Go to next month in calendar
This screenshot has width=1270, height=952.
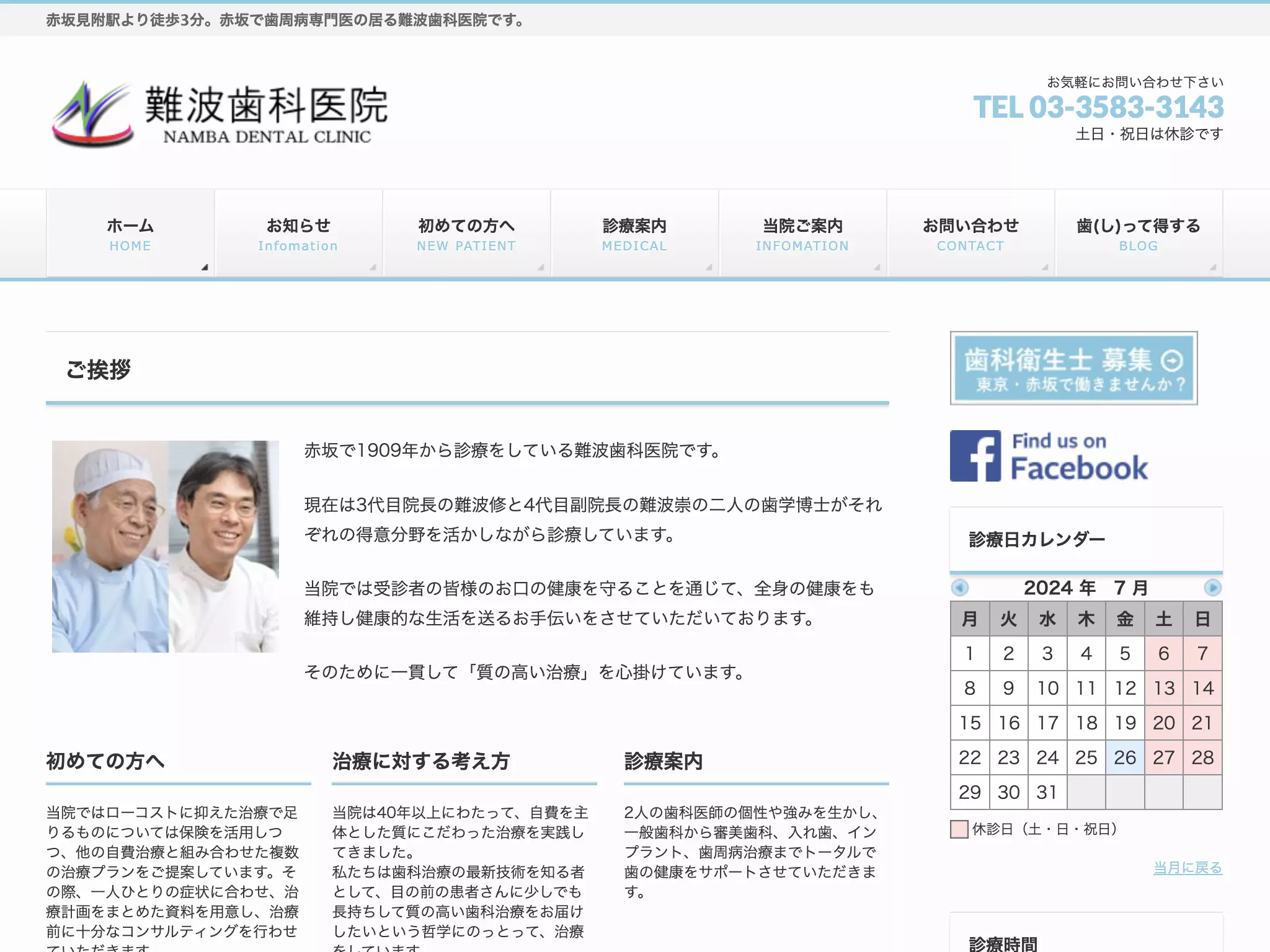[x=1212, y=588]
